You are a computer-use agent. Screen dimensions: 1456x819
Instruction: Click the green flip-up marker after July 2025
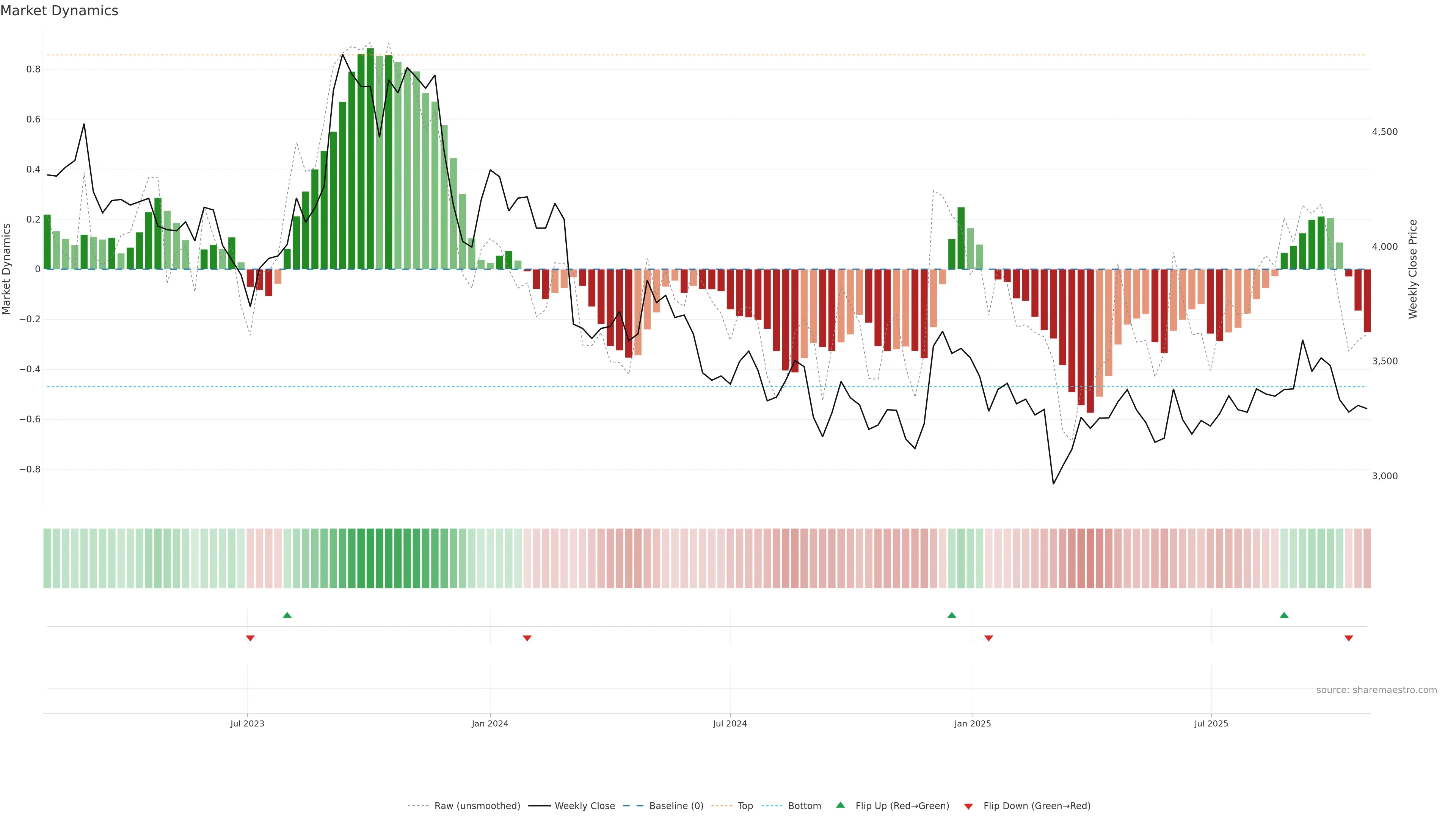1284,615
